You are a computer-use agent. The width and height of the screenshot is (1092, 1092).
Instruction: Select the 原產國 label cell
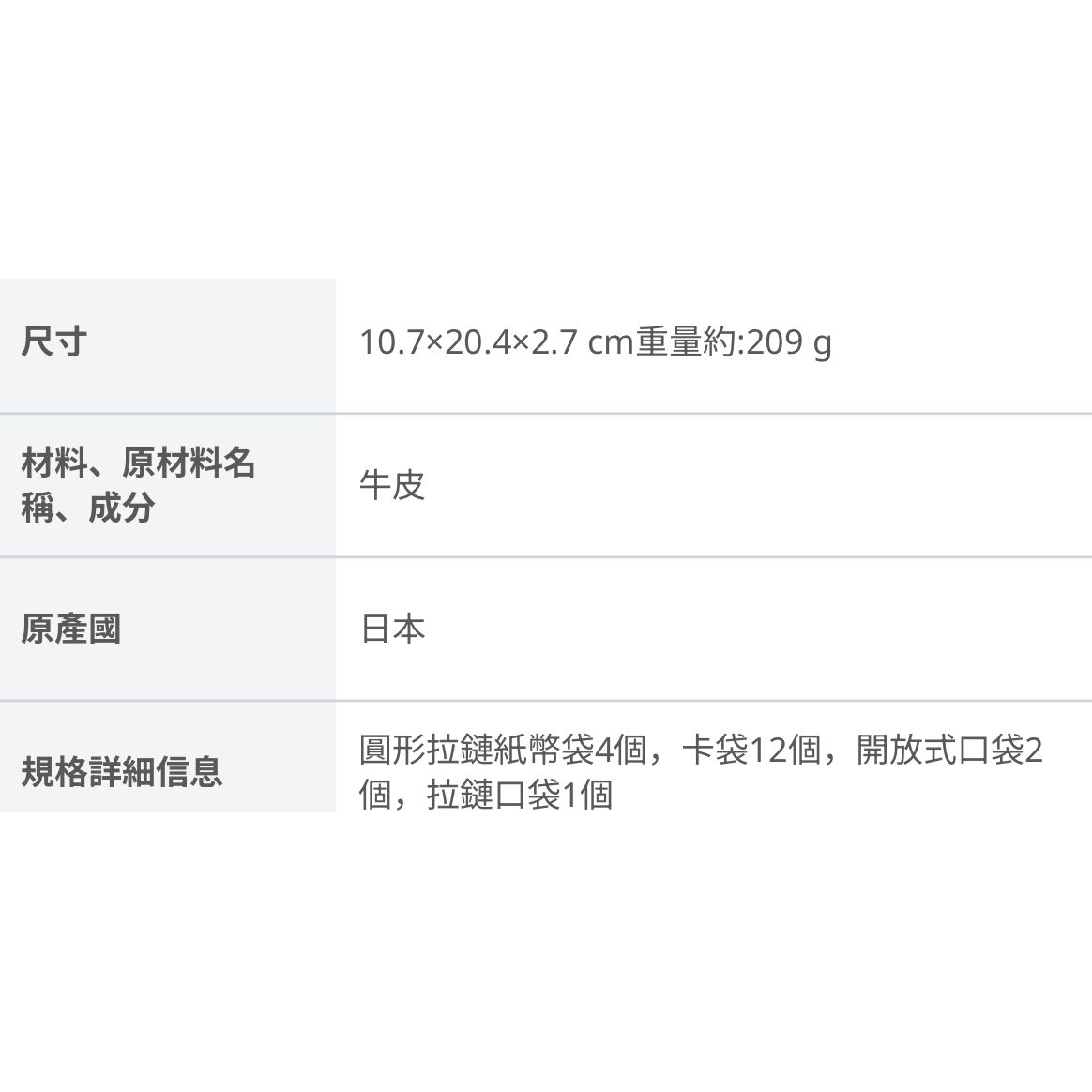[168, 629]
